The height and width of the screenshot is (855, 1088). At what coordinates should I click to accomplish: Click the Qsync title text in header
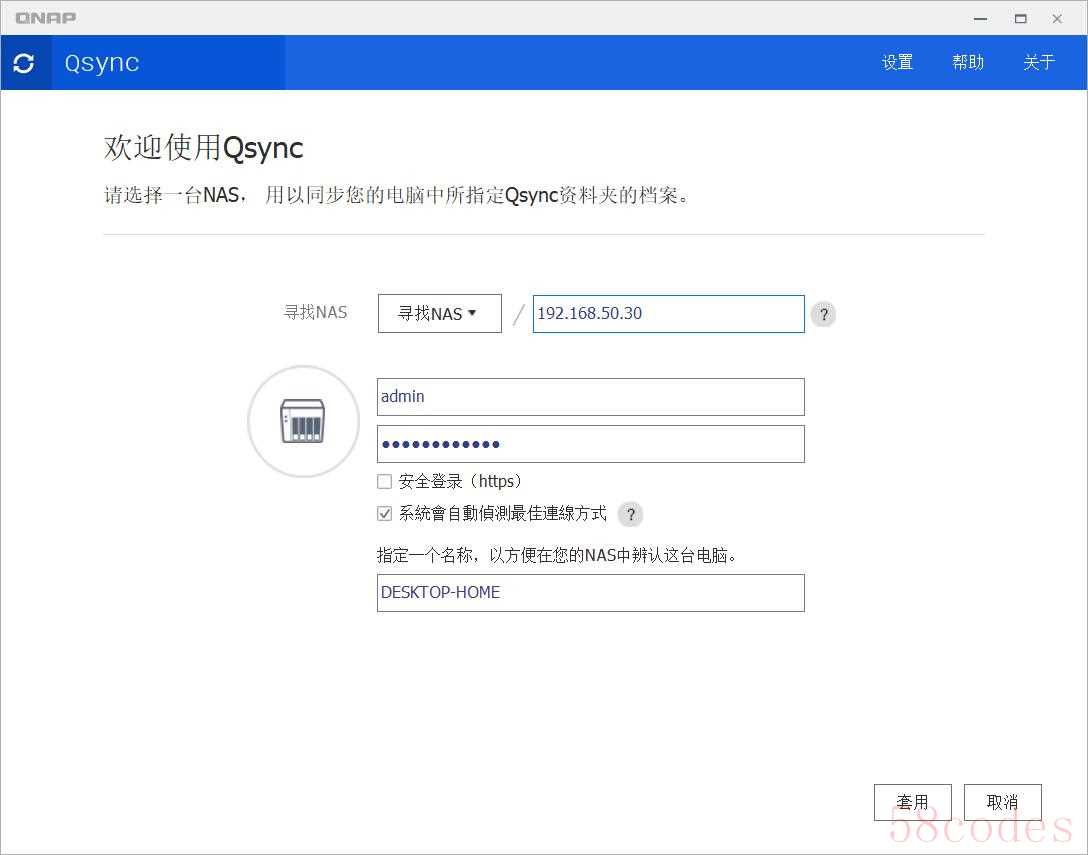[102, 63]
